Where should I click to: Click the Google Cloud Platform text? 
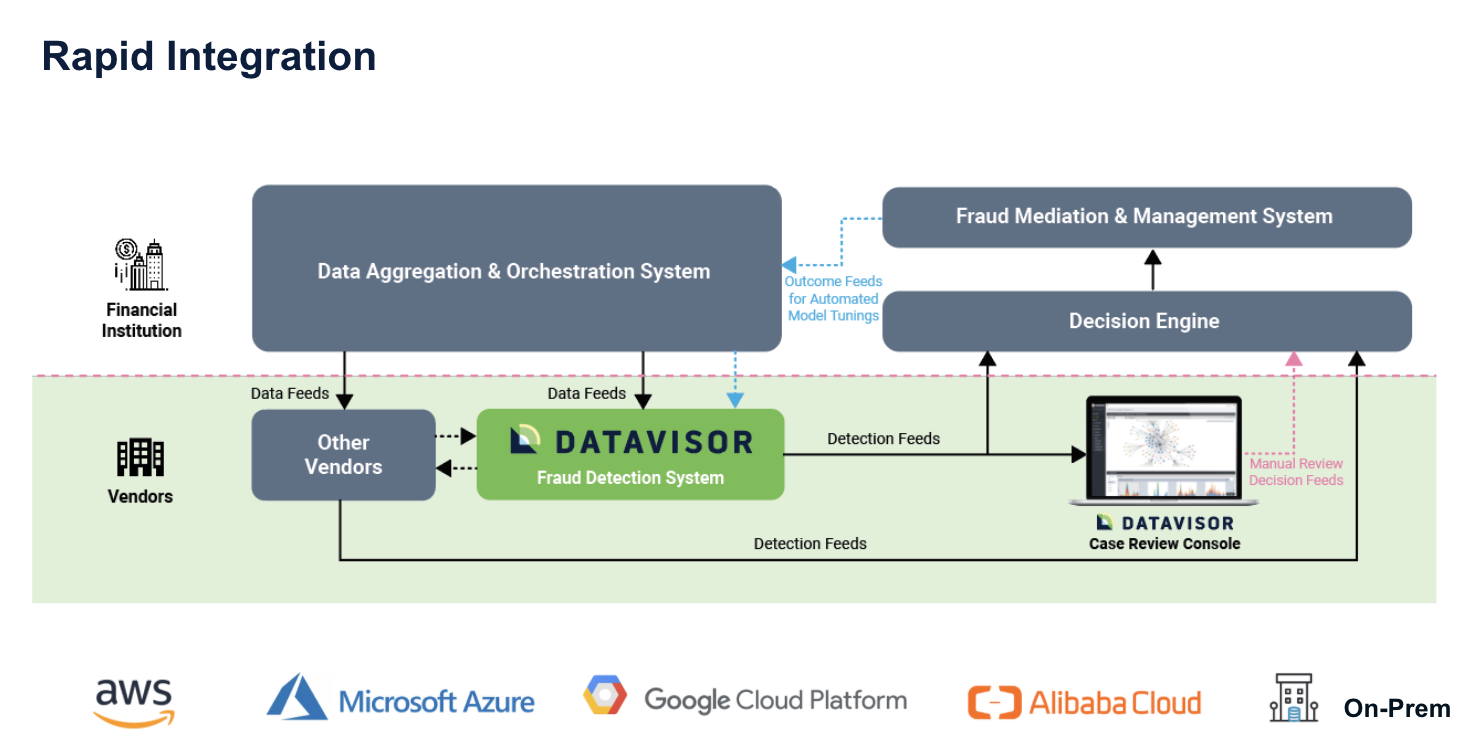click(x=776, y=700)
